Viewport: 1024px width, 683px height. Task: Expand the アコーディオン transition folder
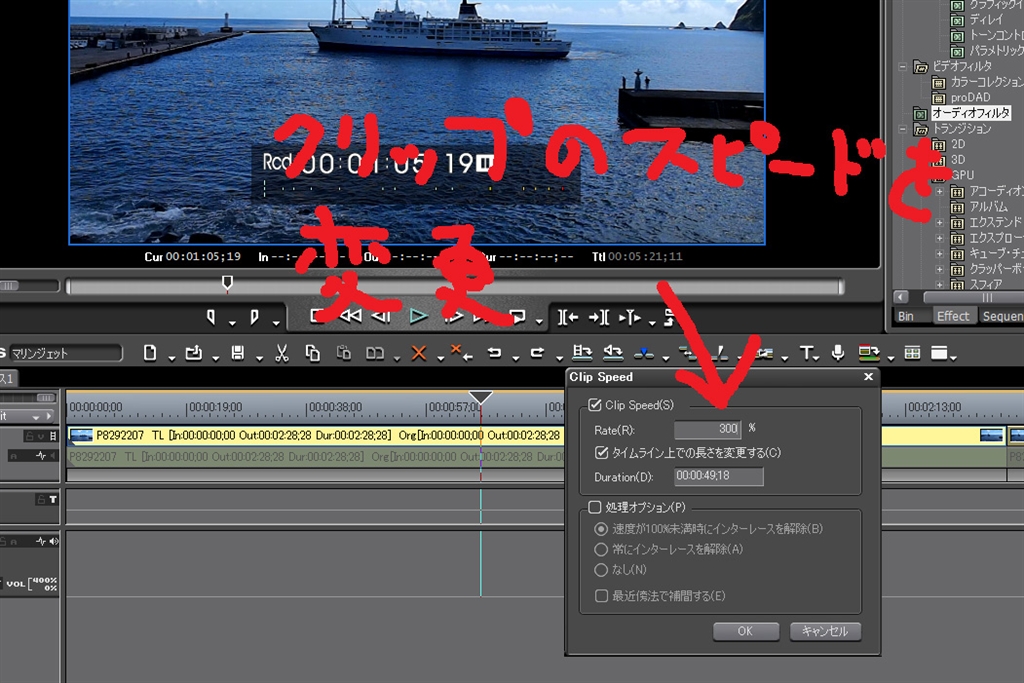click(x=940, y=192)
